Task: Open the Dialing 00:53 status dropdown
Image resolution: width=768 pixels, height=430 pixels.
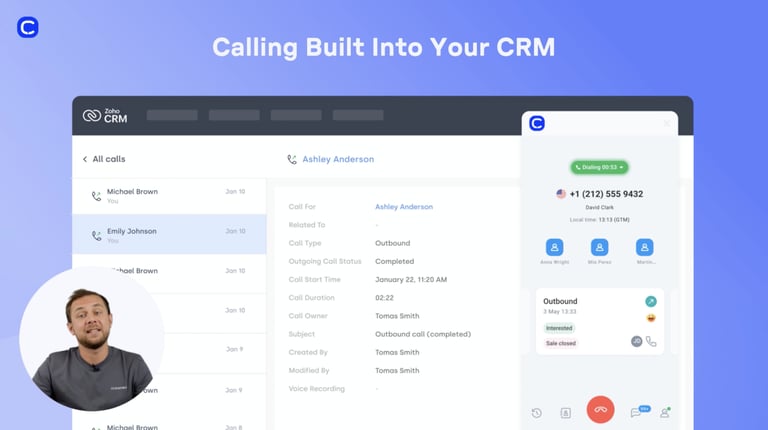Action: [600, 167]
